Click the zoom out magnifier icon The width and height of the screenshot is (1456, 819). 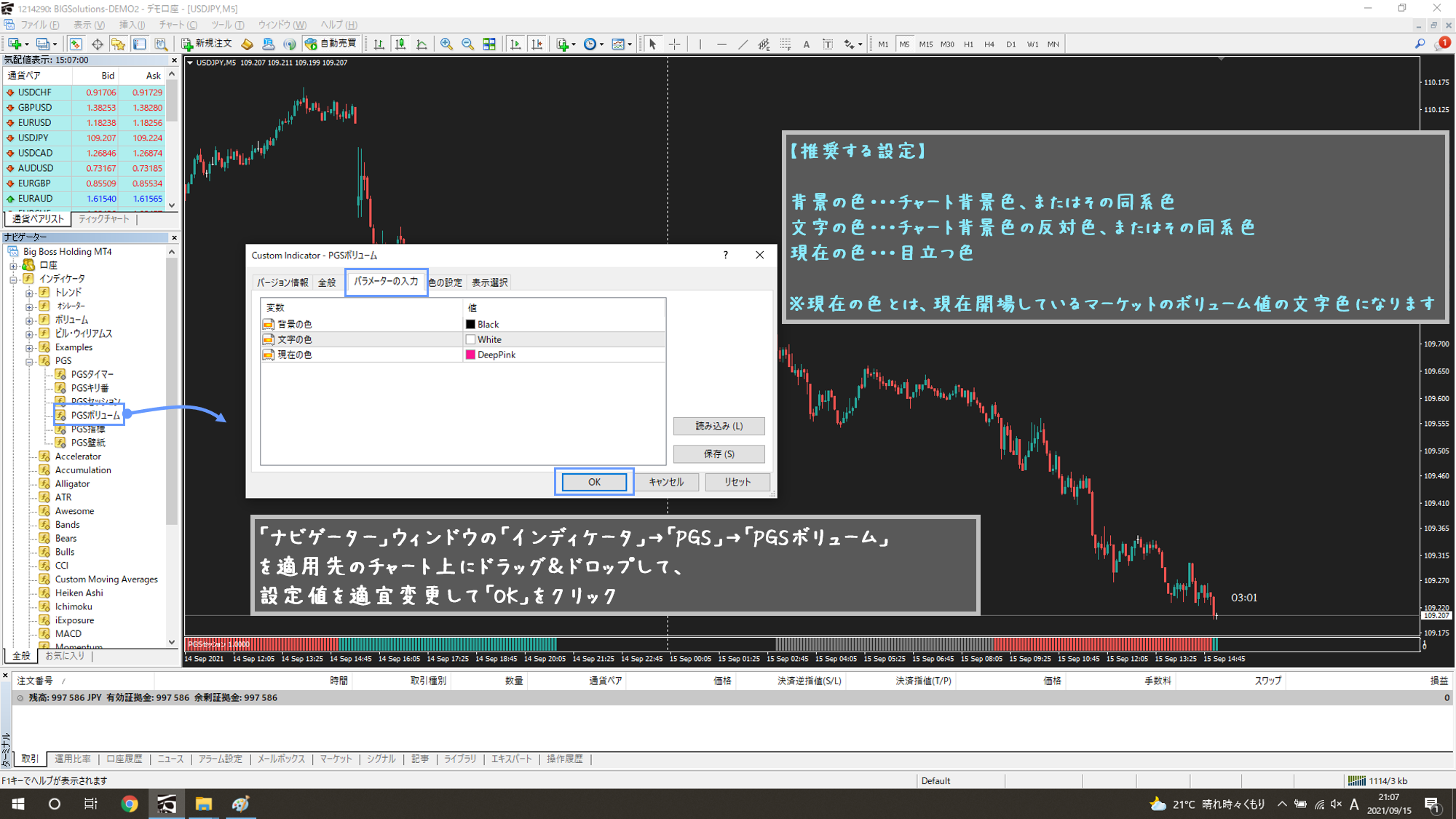[467, 44]
